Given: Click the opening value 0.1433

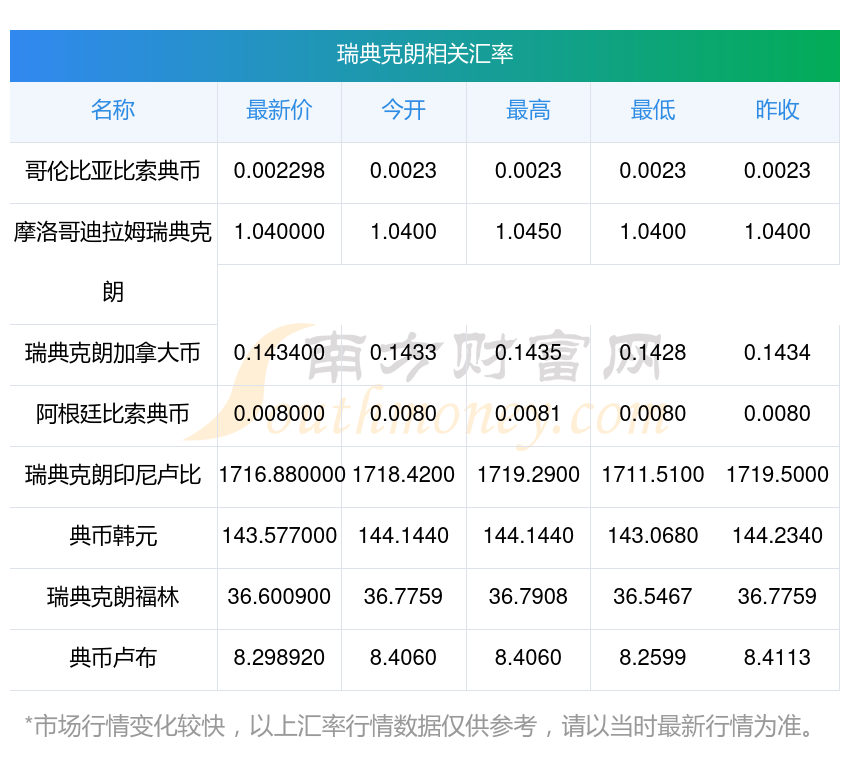Looking at the screenshot, I should (403, 353).
